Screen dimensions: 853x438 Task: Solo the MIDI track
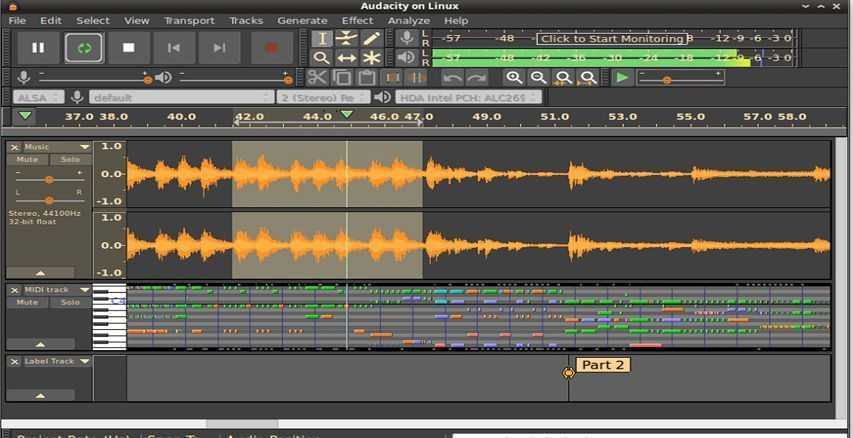(x=70, y=303)
